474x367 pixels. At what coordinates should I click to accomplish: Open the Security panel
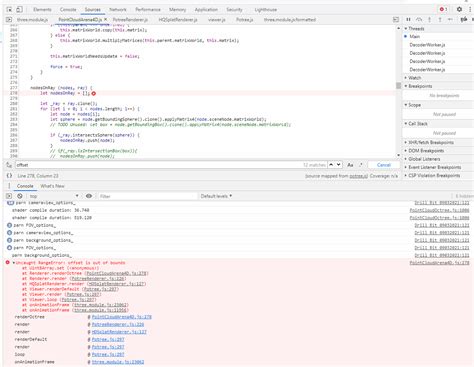tap(234, 10)
